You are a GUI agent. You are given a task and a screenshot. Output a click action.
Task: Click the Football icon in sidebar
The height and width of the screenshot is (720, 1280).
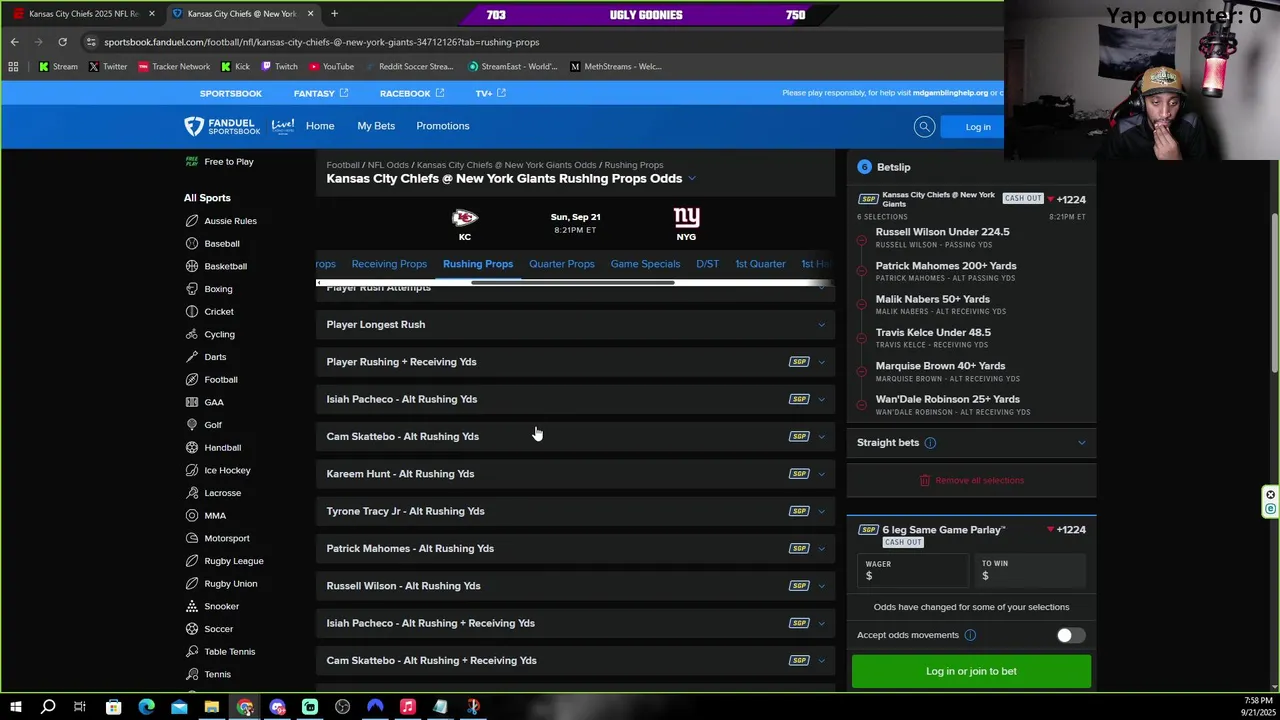pos(191,379)
